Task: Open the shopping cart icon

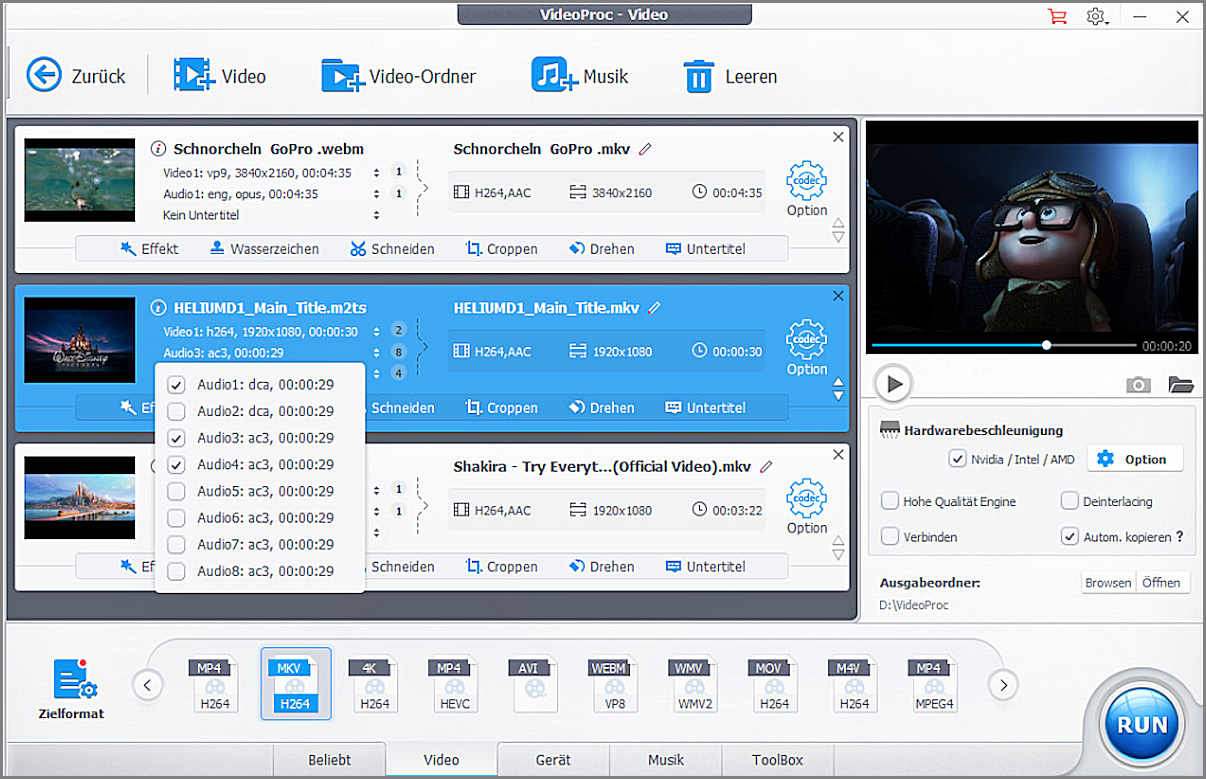Action: [1056, 17]
